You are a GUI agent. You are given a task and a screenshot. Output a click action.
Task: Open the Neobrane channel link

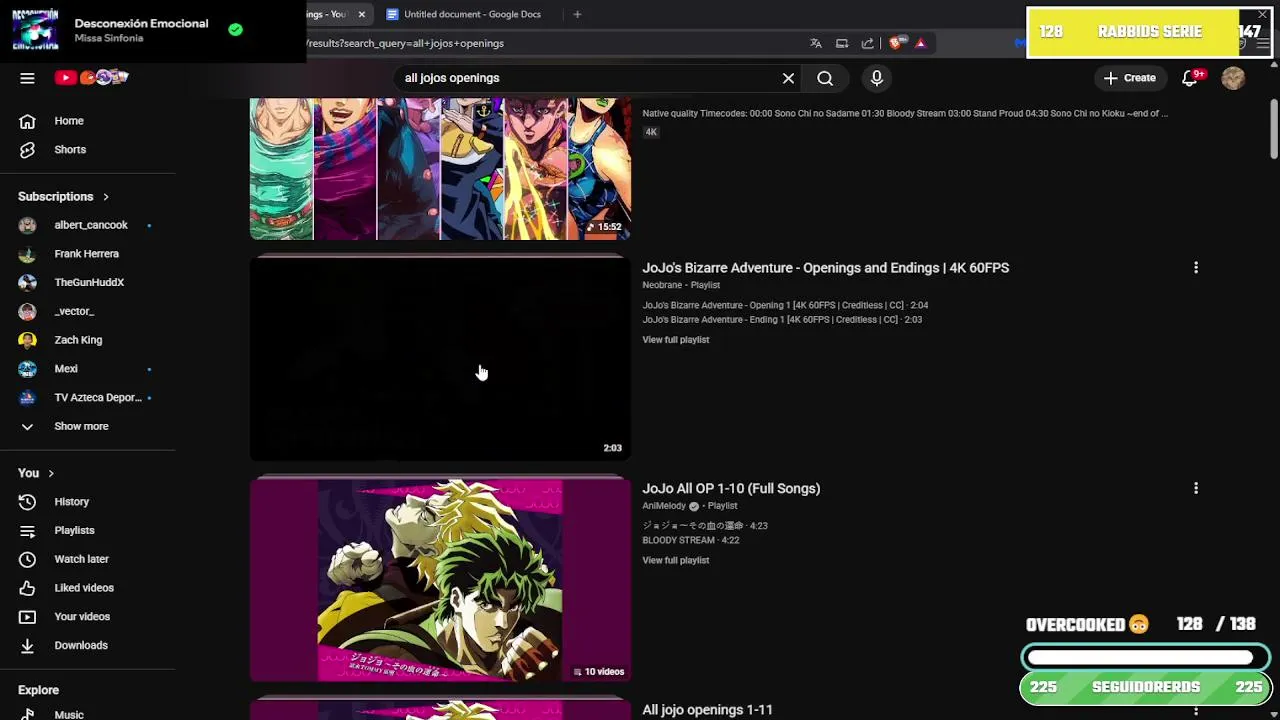coord(664,285)
